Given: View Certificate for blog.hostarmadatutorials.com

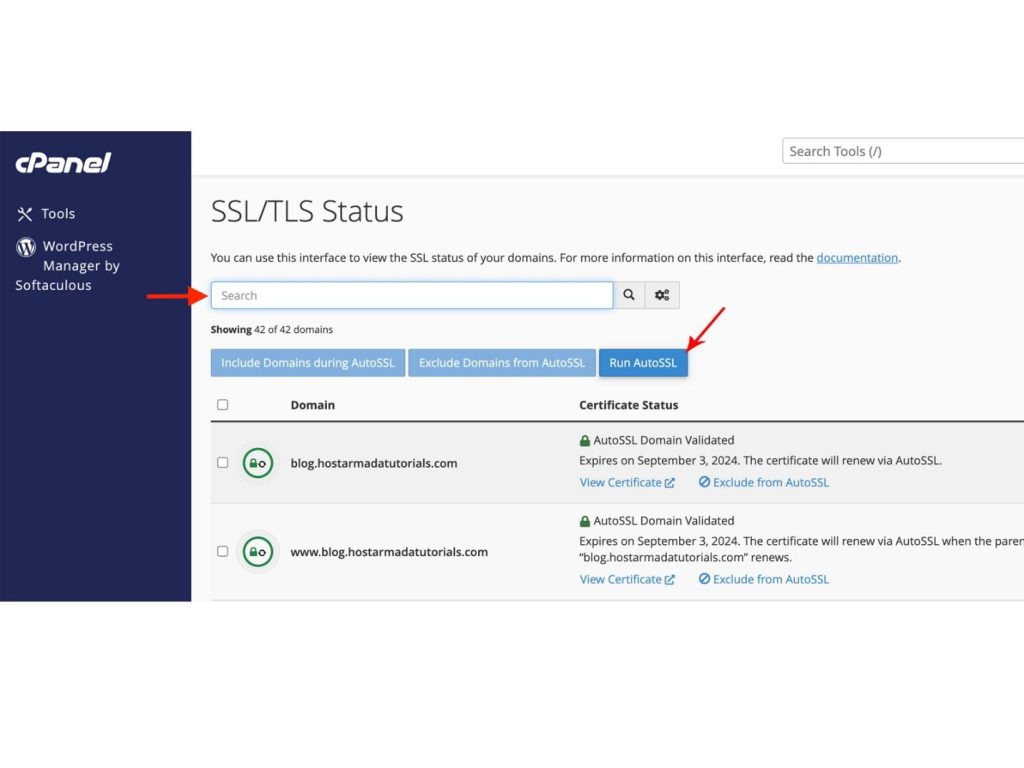Looking at the screenshot, I should point(627,483).
